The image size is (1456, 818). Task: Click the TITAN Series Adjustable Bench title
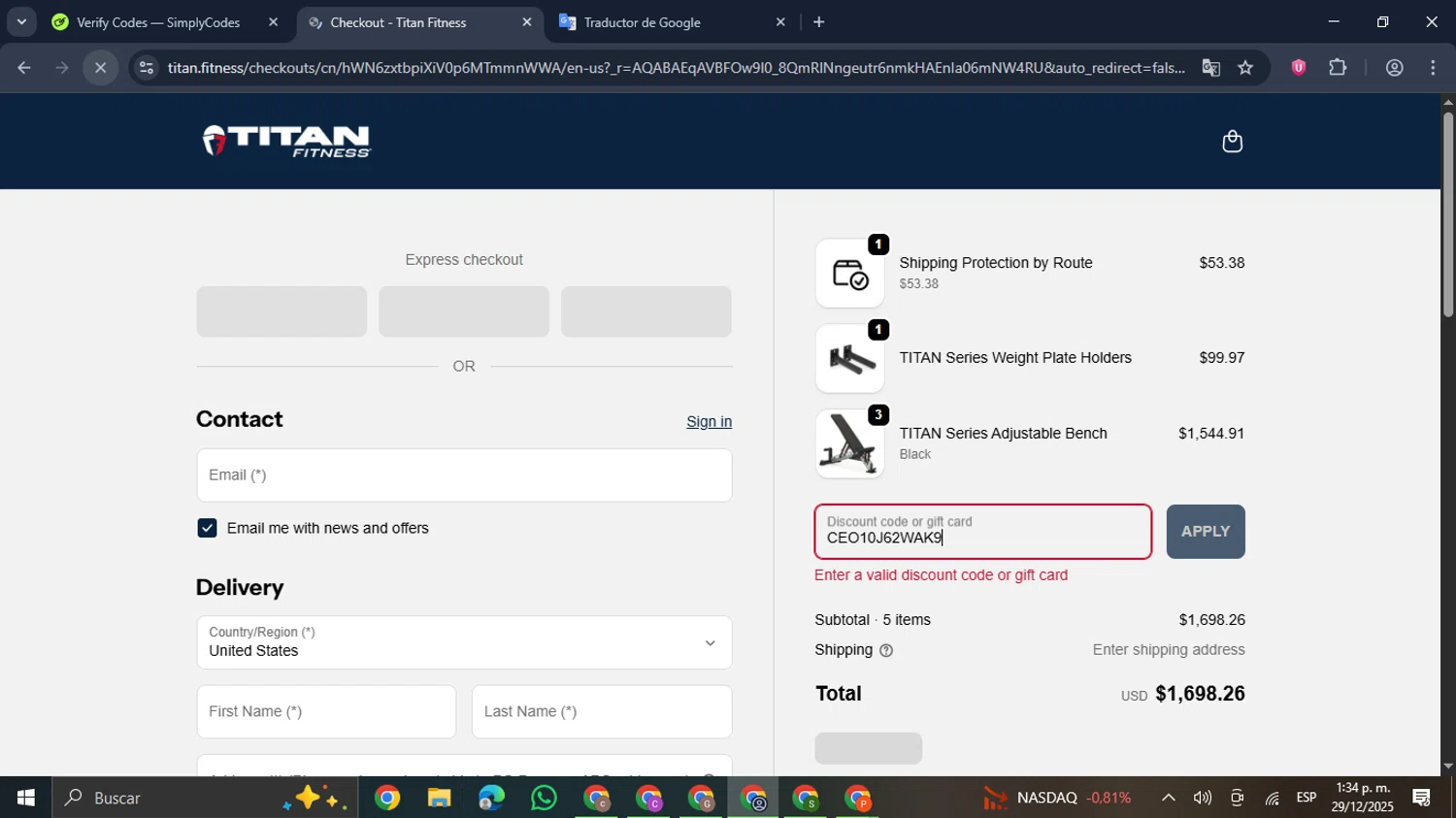coord(1003,434)
